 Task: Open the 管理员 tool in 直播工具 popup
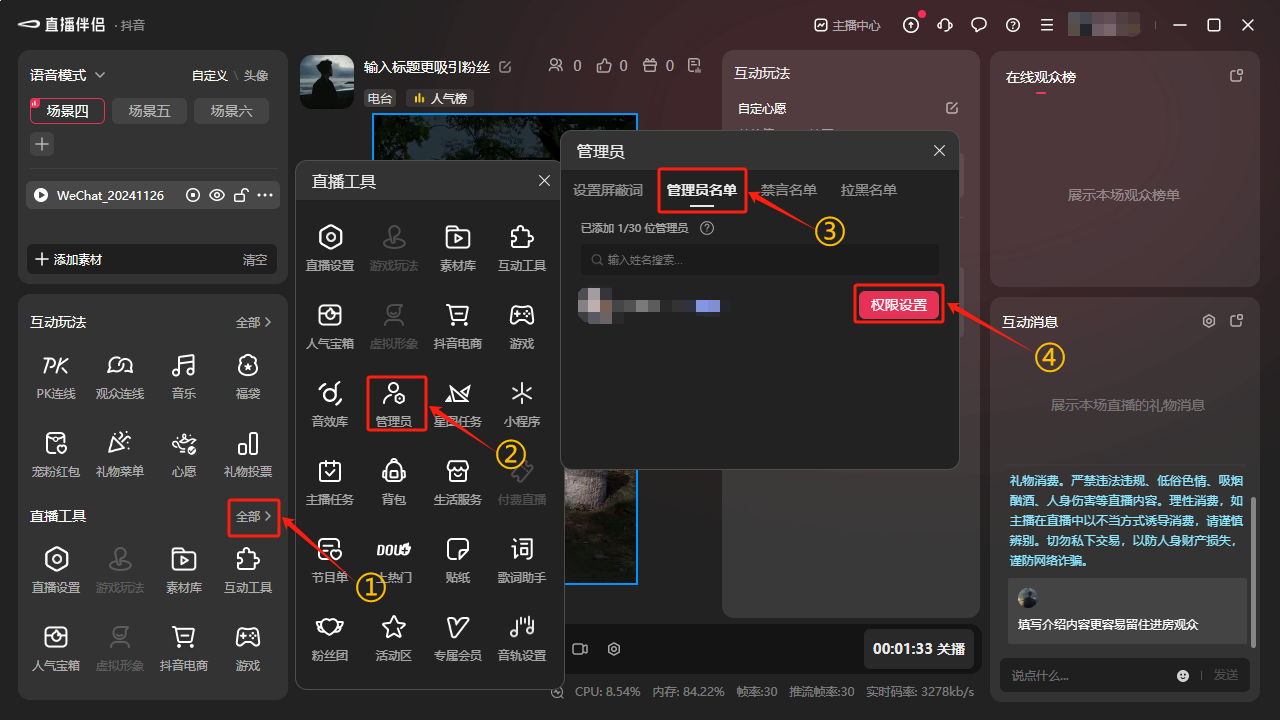(394, 403)
